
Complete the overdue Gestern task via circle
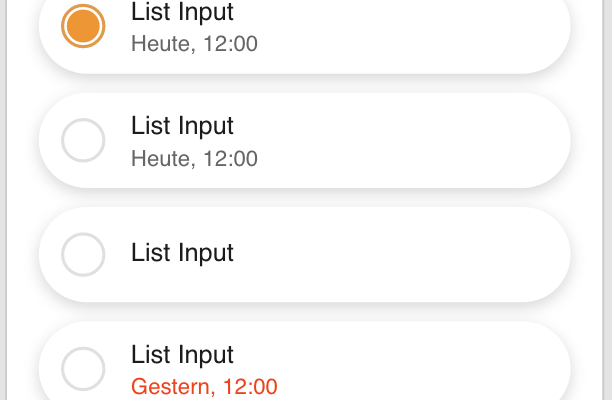tap(83, 369)
